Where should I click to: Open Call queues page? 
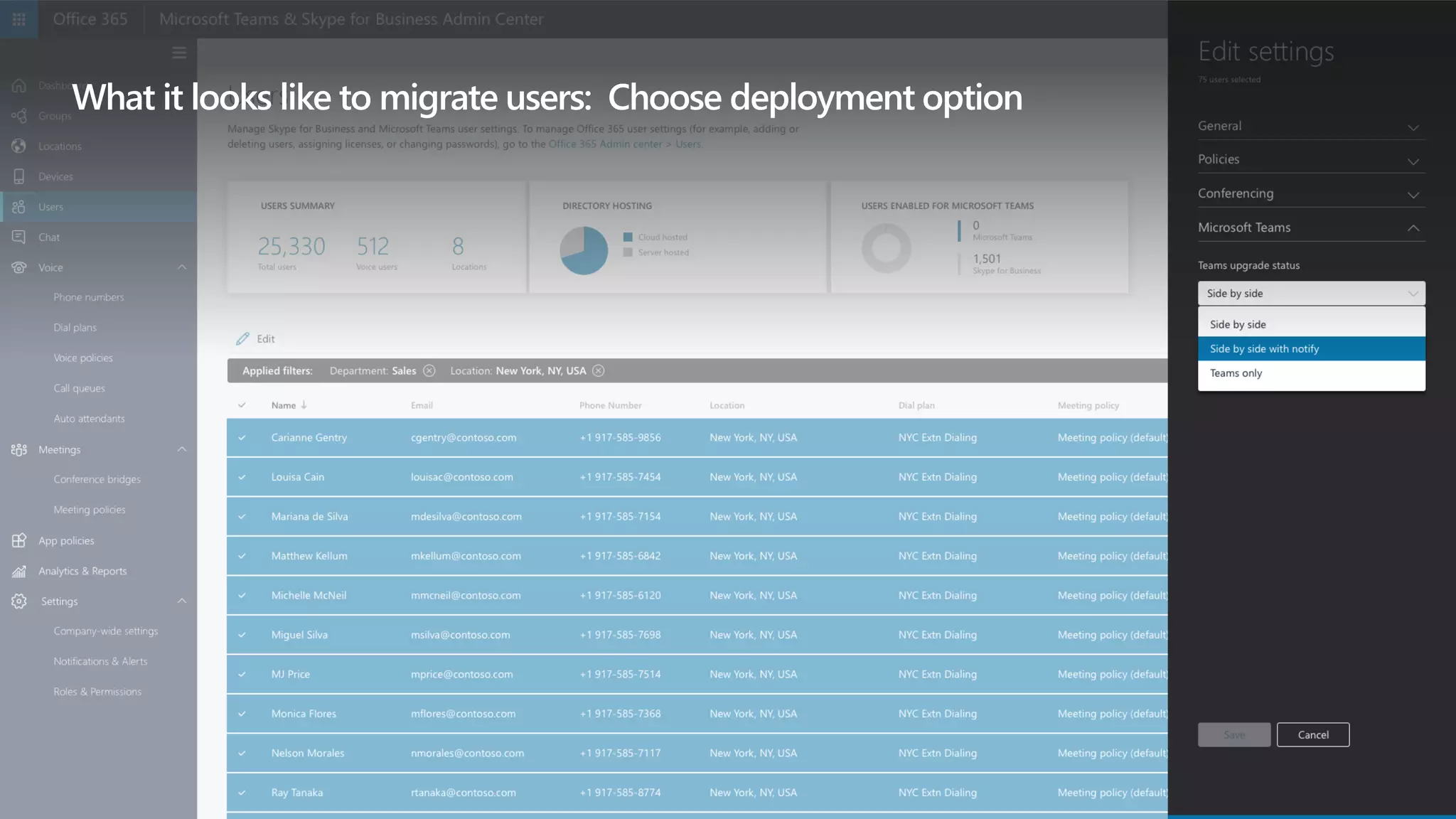tap(80, 388)
